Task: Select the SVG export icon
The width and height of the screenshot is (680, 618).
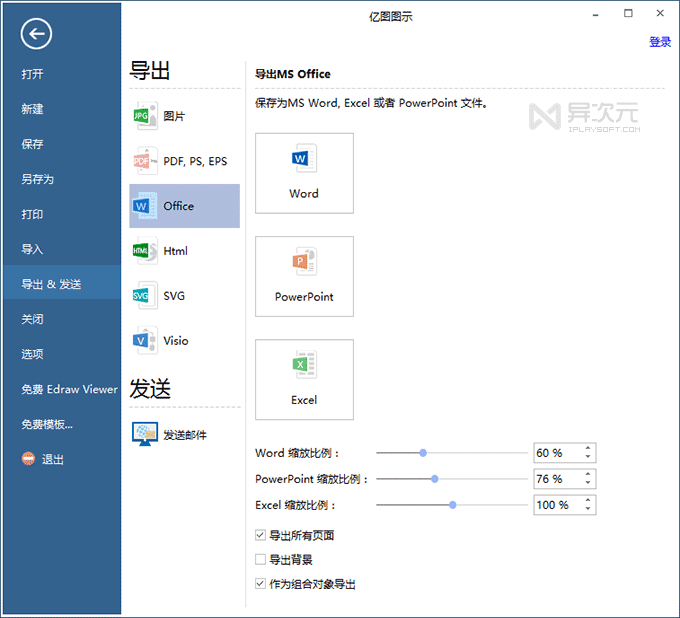Action: (x=145, y=296)
